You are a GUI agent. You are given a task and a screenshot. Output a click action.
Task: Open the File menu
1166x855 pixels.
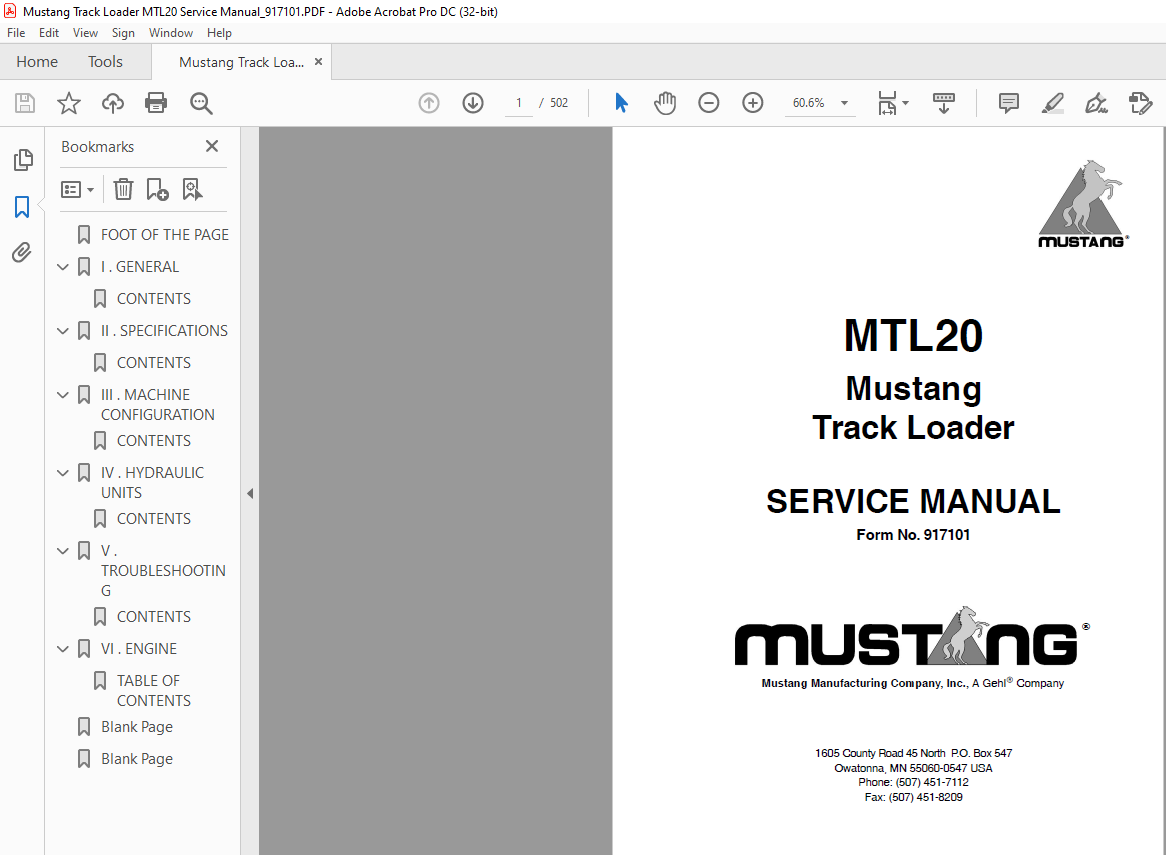pos(16,33)
